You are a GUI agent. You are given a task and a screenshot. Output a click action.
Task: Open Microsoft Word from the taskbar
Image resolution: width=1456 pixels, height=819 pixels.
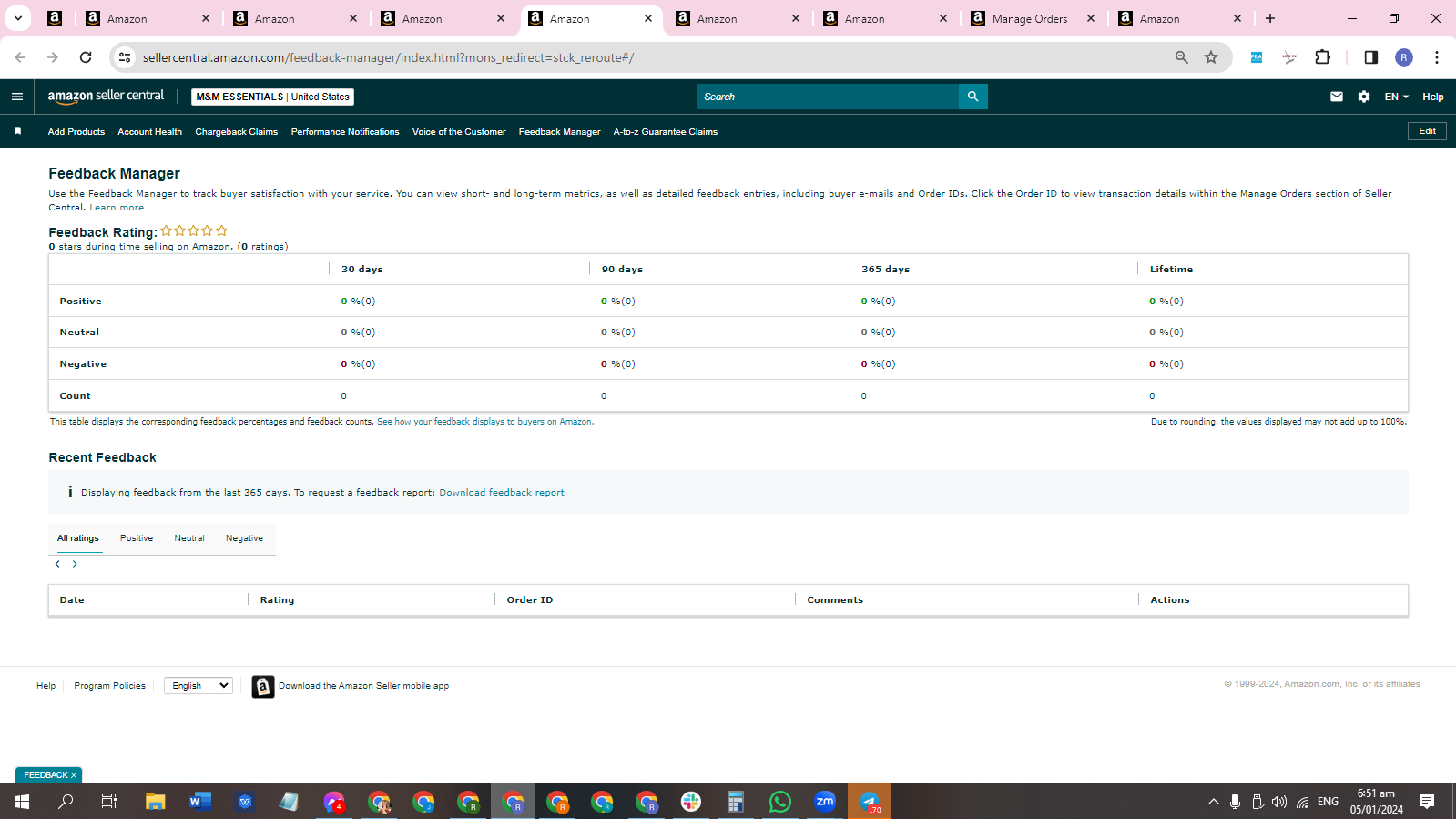[199, 802]
